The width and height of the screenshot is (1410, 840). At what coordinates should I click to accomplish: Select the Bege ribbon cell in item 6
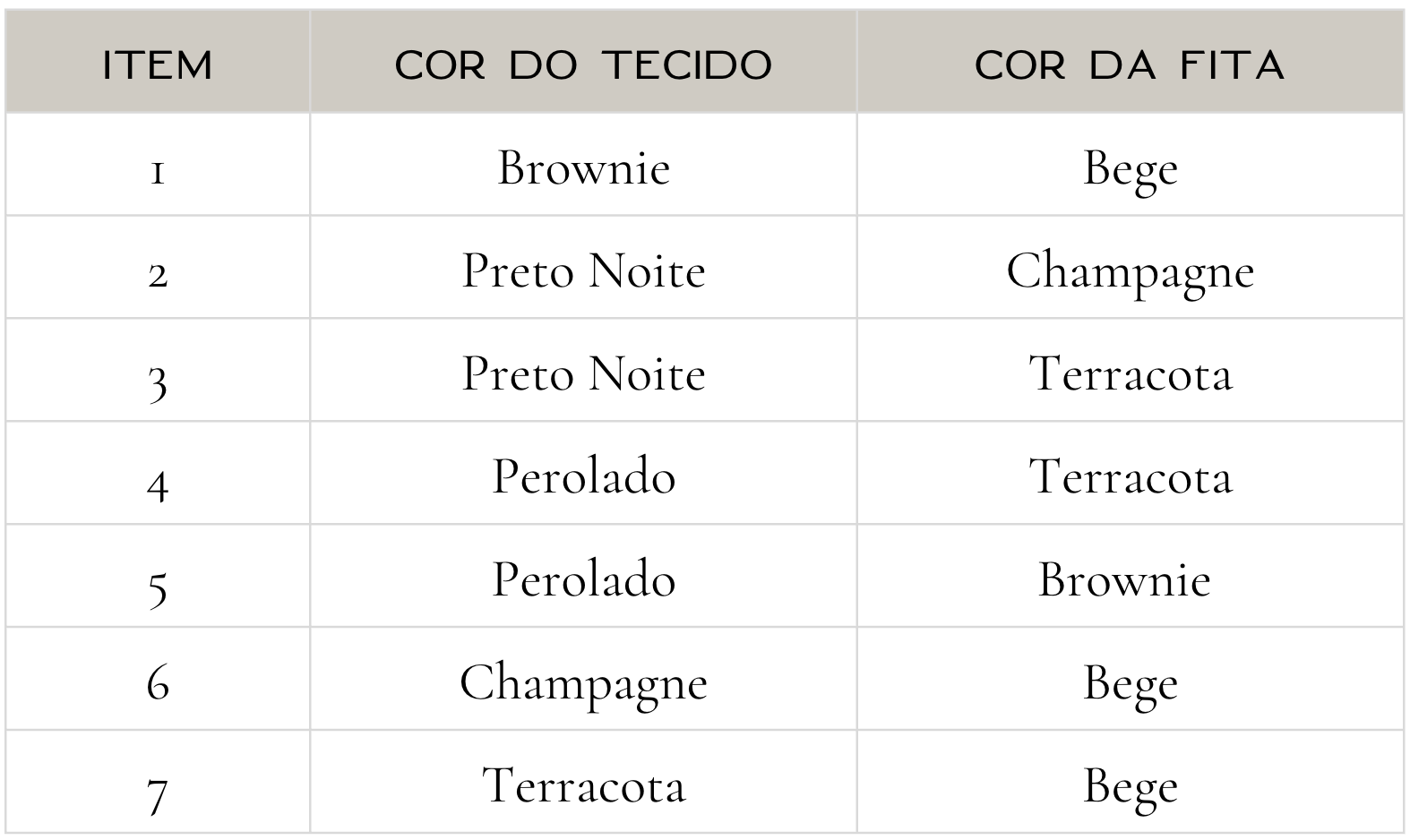pyautogui.click(x=1130, y=682)
